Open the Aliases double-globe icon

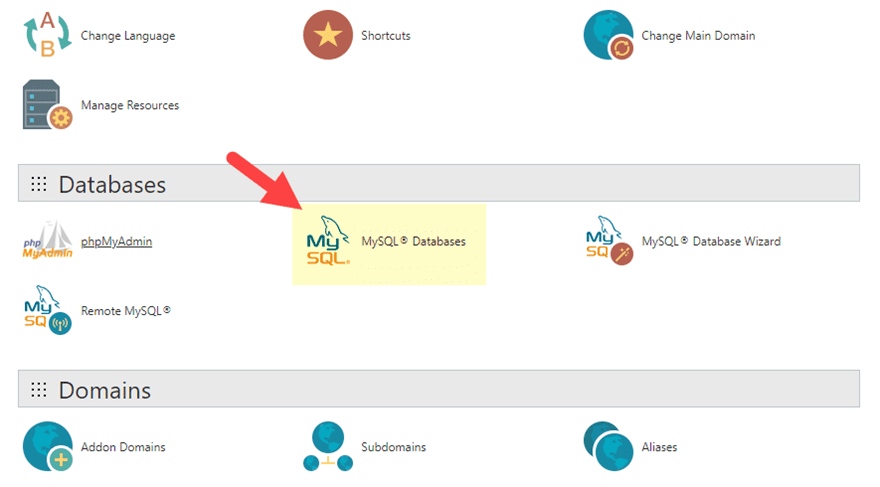[x=608, y=447]
